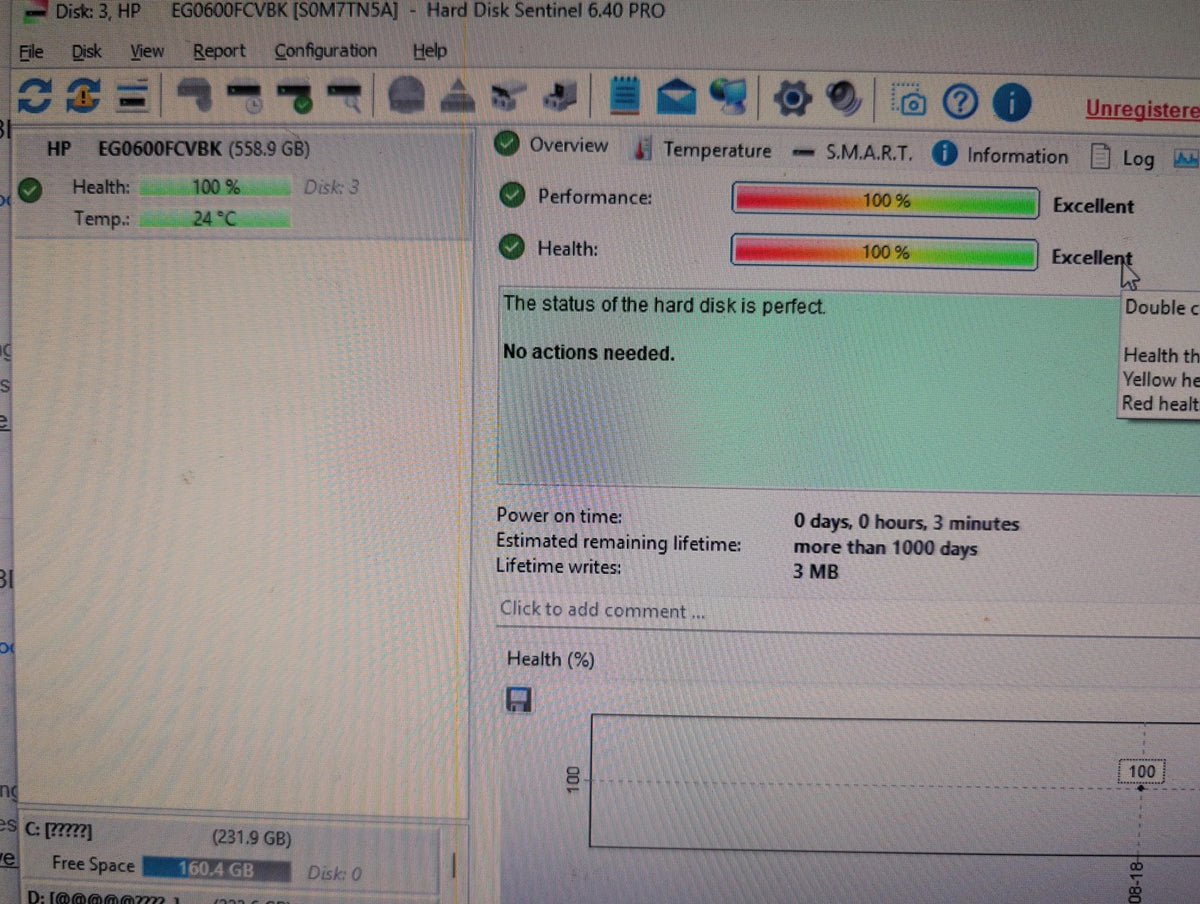Image resolution: width=1200 pixels, height=904 pixels.
Task: Click the Unregistered link
Action: point(1143,109)
